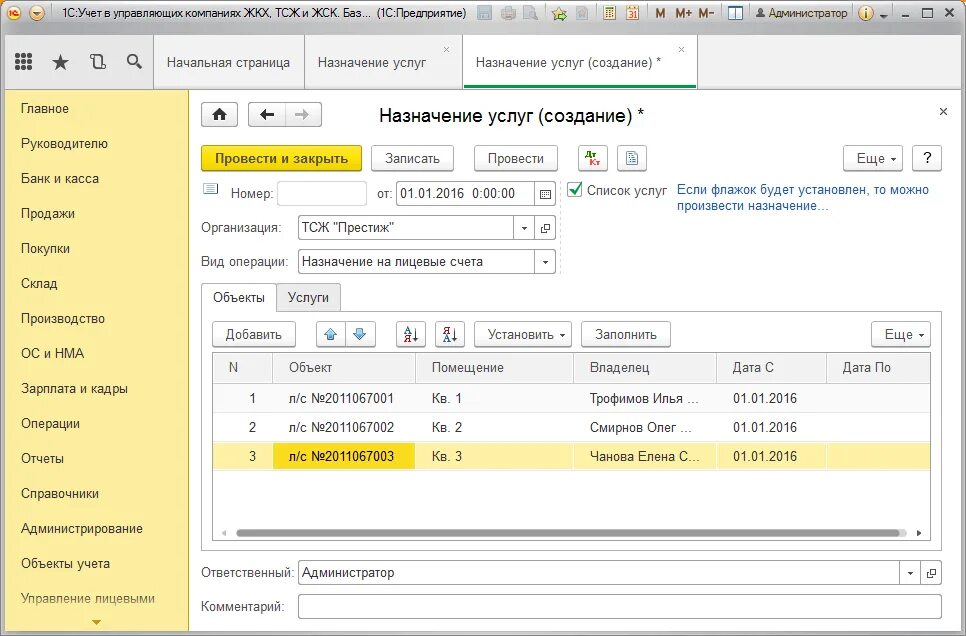The image size is (966, 636).
Task: Click M- memory subtract button
Action: [707, 12]
